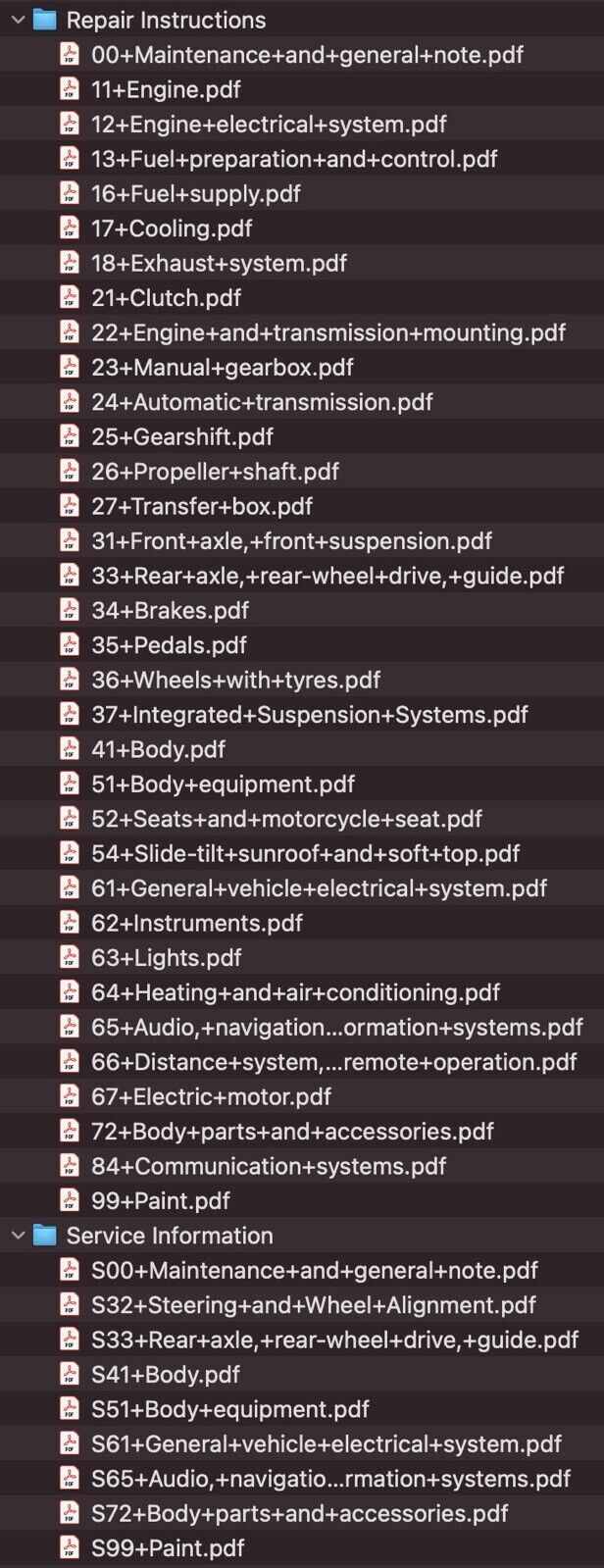The width and height of the screenshot is (604, 1568).
Task: Click PDF icon for 63+Lights.pdf
Action: pos(70,957)
